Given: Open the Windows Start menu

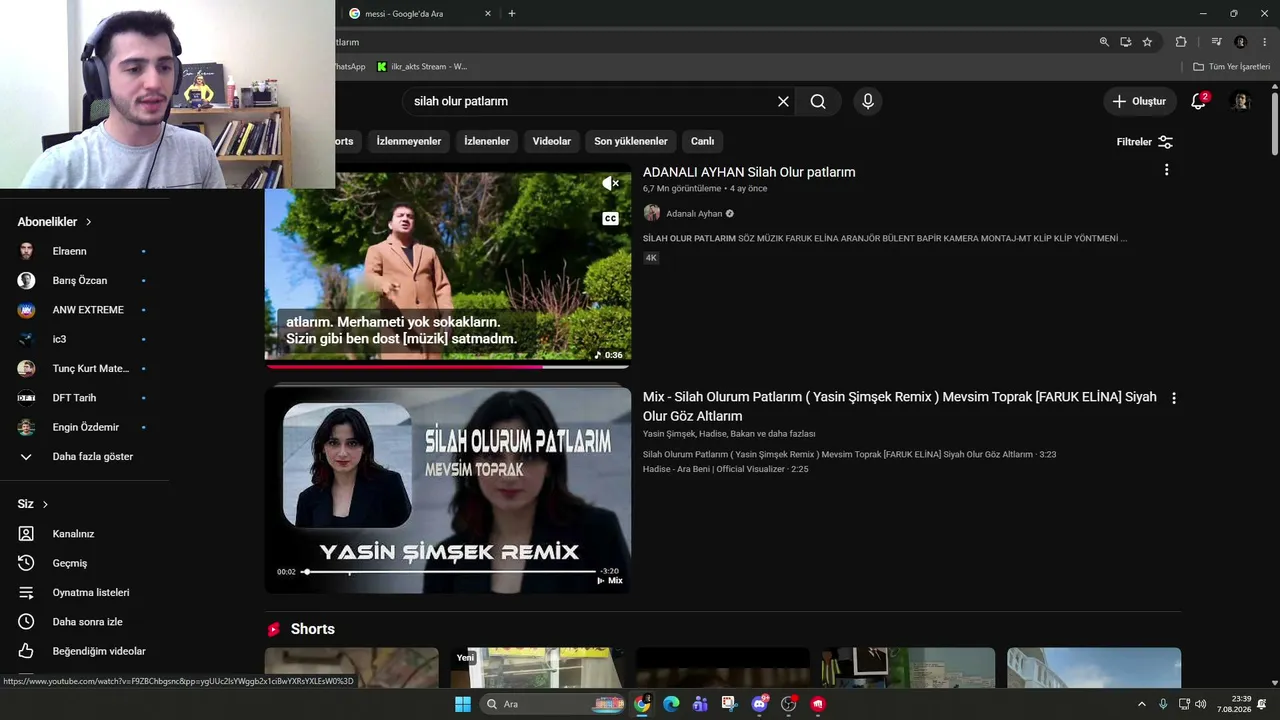Looking at the screenshot, I should [x=463, y=704].
